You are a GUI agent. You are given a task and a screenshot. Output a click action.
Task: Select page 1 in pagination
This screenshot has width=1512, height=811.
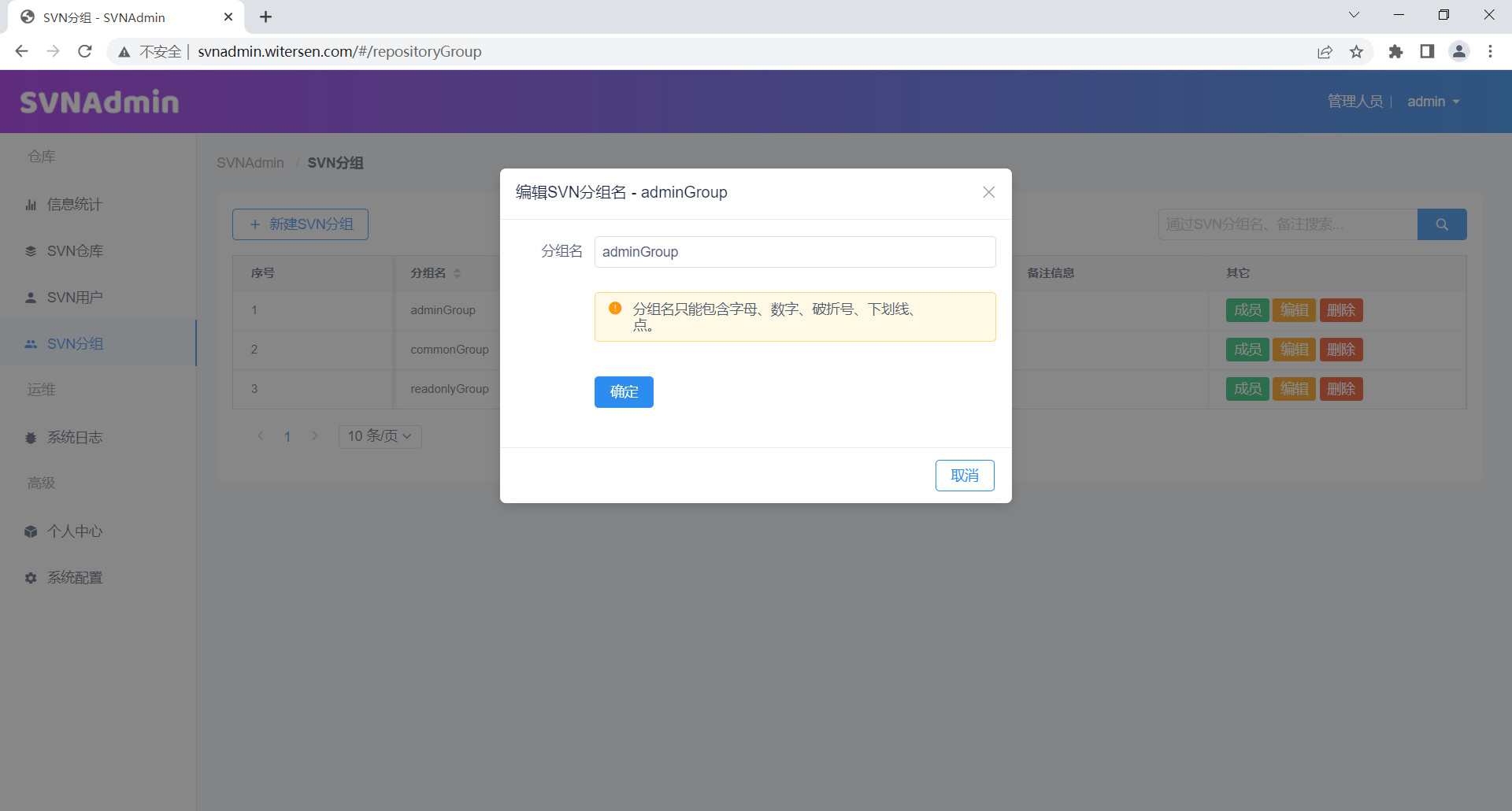pyautogui.click(x=287, y=436)
